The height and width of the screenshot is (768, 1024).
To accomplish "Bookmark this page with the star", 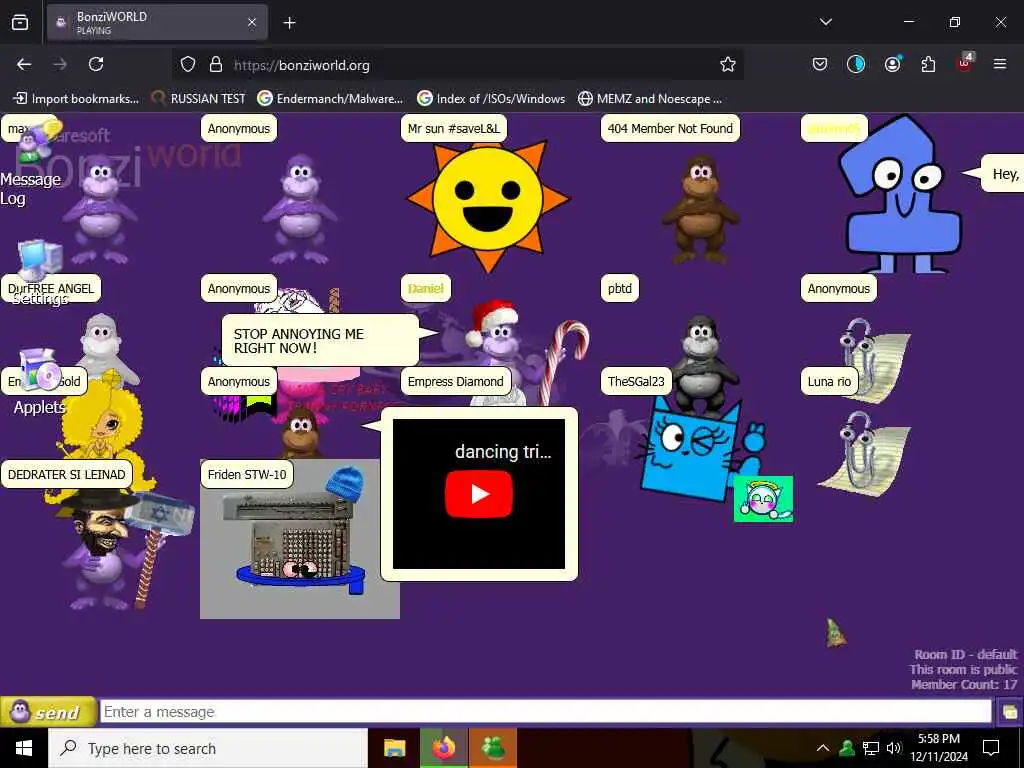I will [728, 64].
